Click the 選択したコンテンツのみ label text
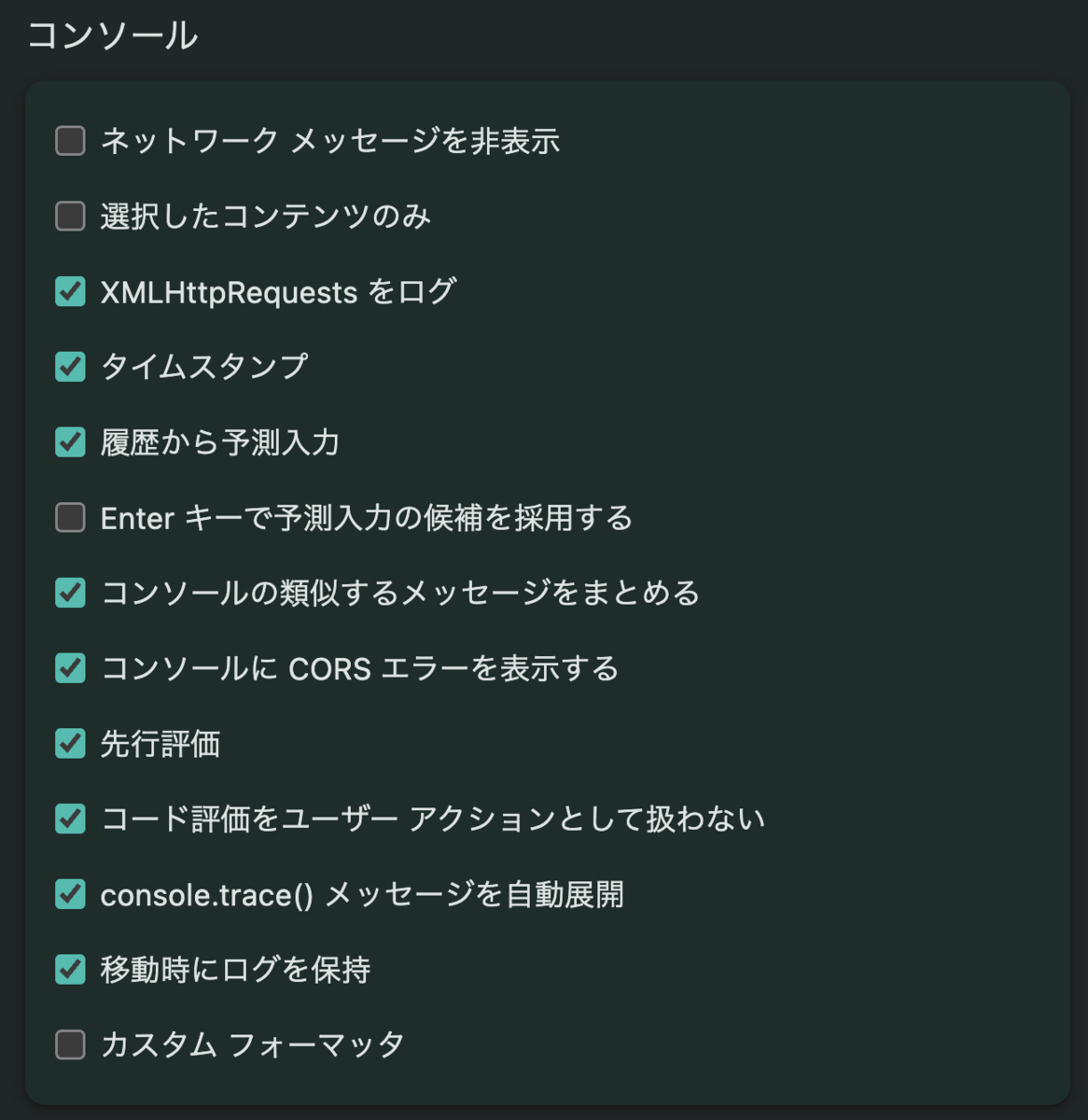The image size is (1088, 1120). coord(266,217)
